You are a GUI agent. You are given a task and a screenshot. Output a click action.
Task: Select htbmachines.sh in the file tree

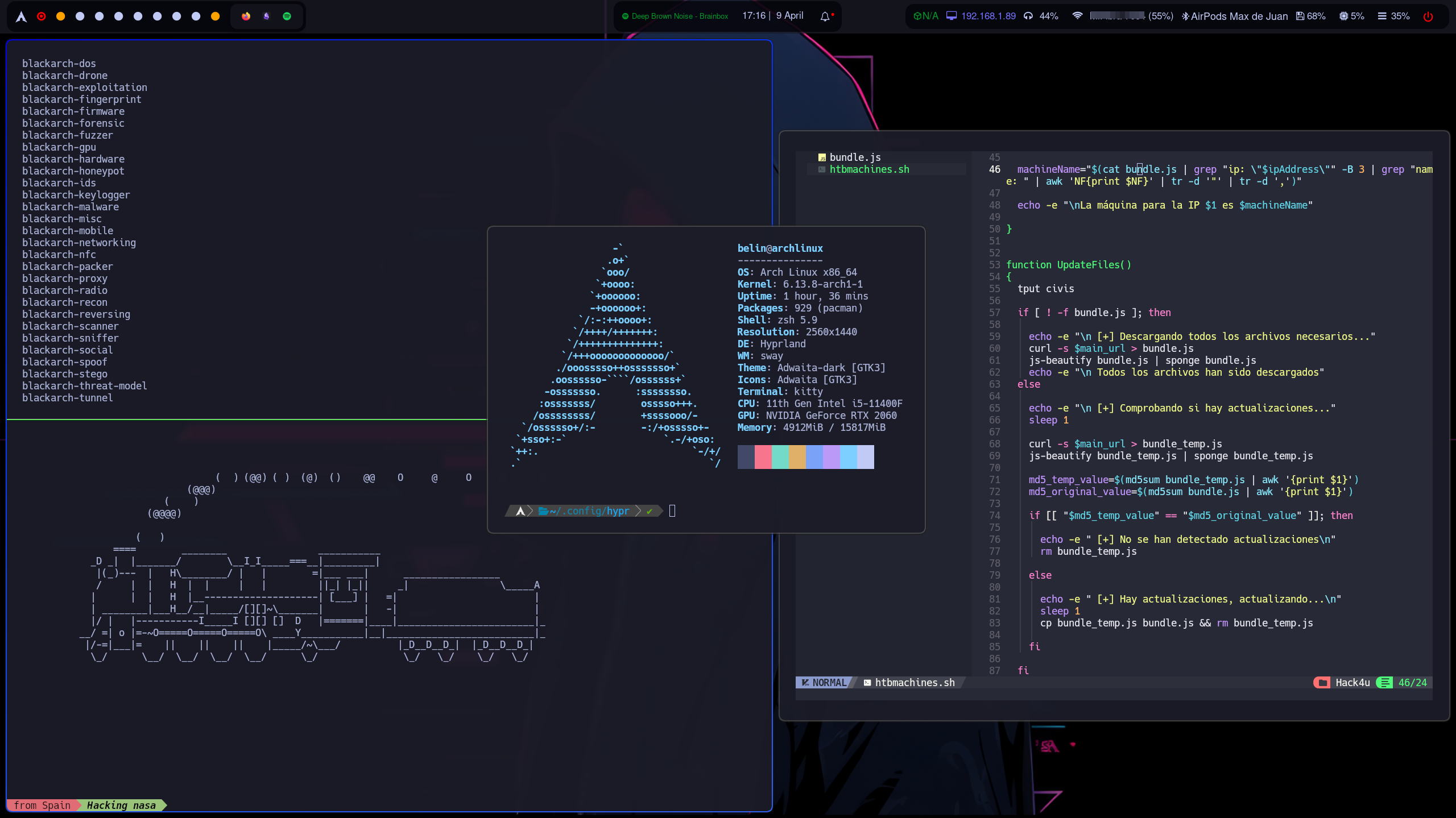point(869,169)
